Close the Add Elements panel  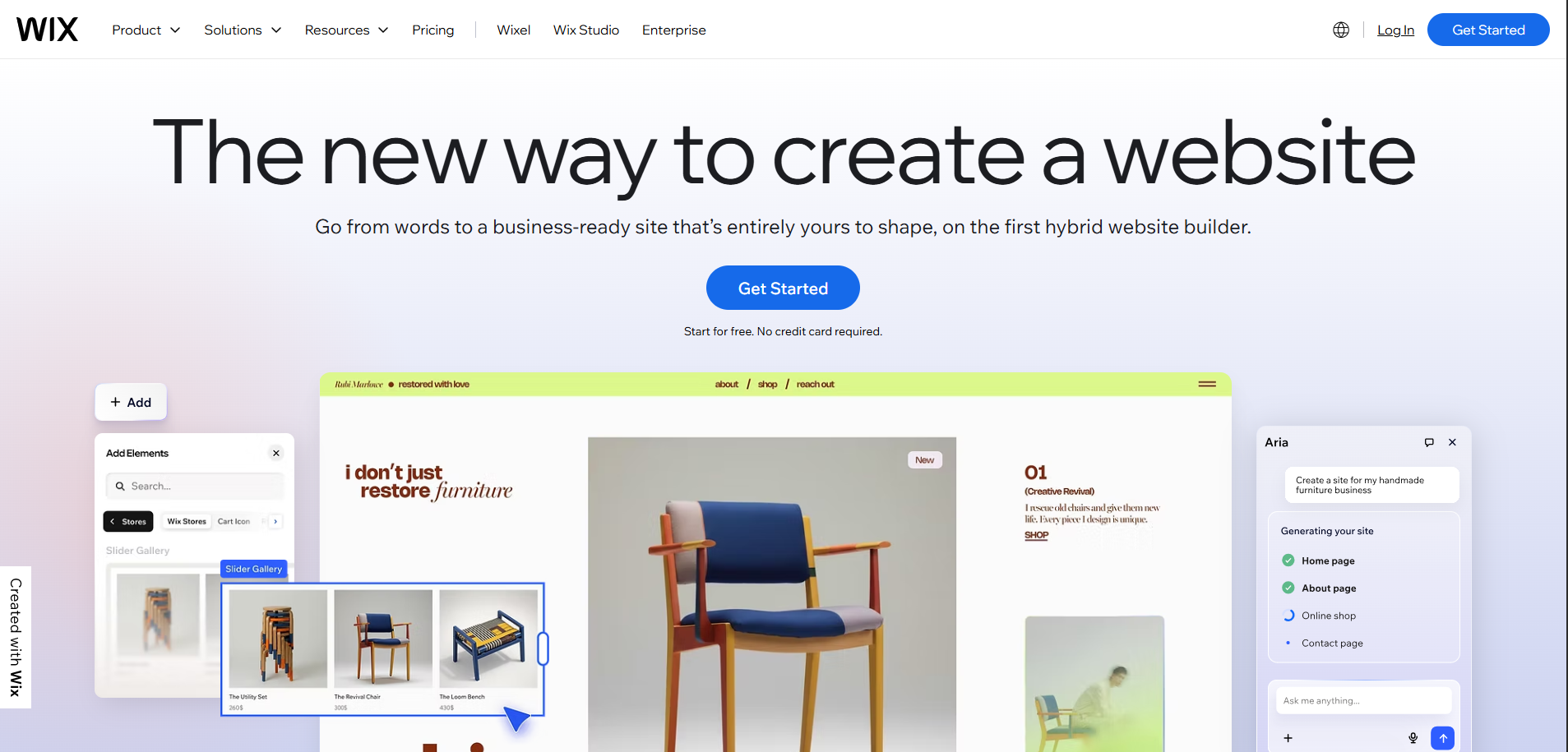click(276, 453)
